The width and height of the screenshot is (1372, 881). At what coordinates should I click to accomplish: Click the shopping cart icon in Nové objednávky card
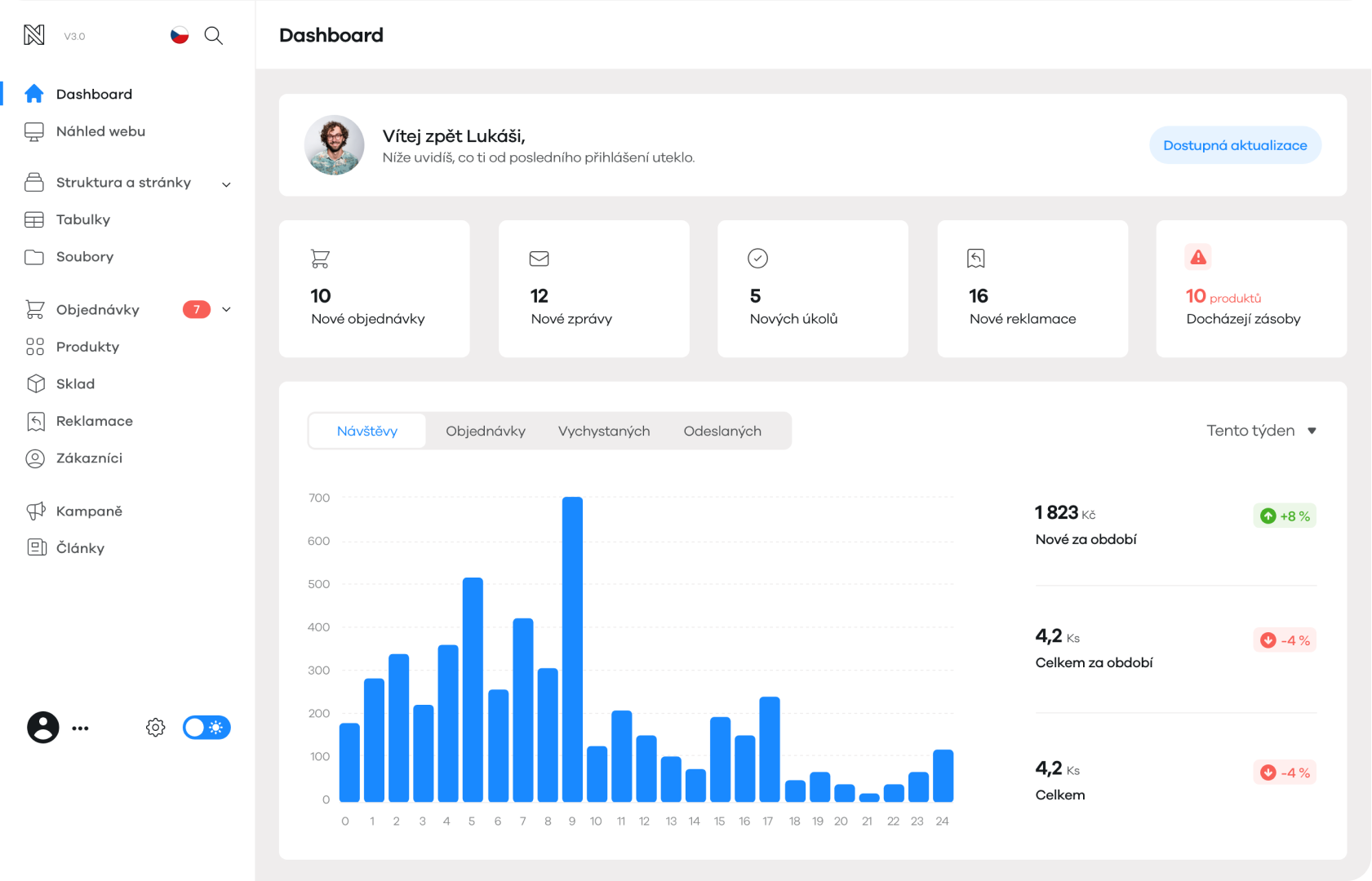[320, 259]
